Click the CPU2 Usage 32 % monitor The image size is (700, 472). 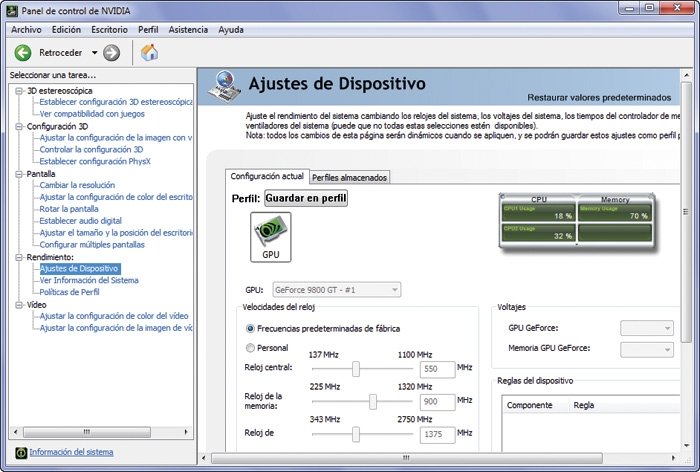538,233
